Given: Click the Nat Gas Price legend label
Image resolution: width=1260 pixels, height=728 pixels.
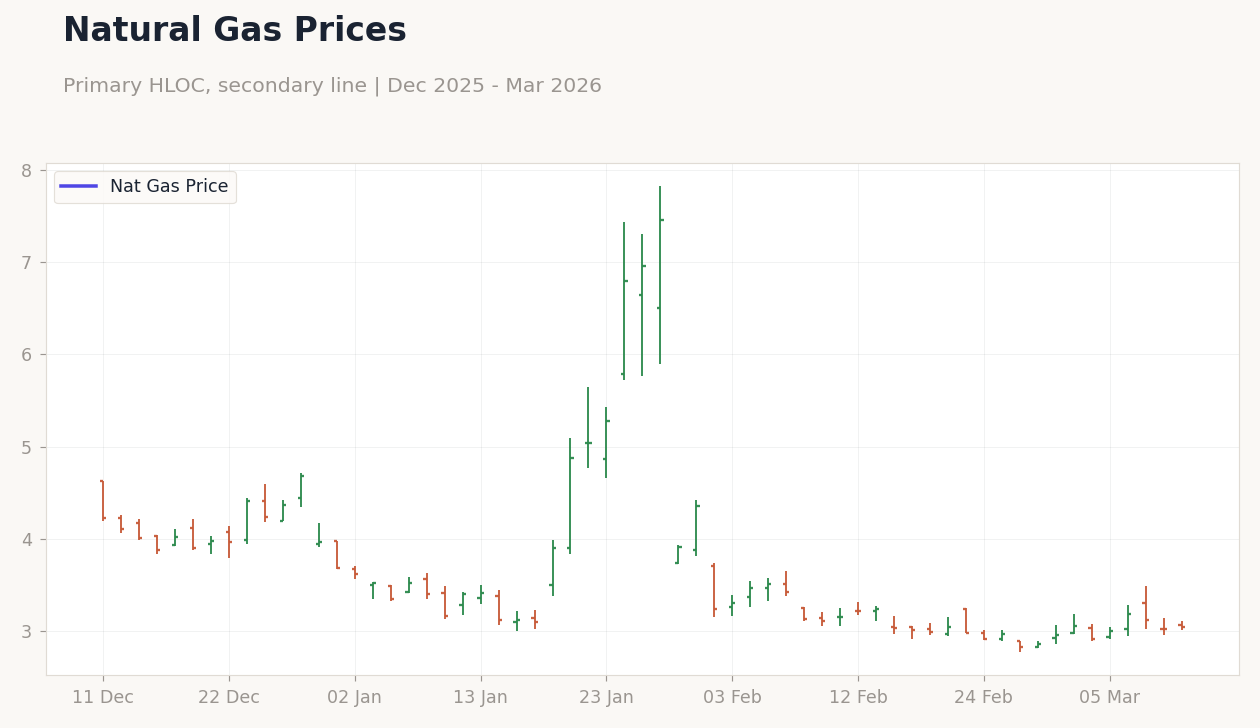Looking at the screenshot, I should click(169, 187).
